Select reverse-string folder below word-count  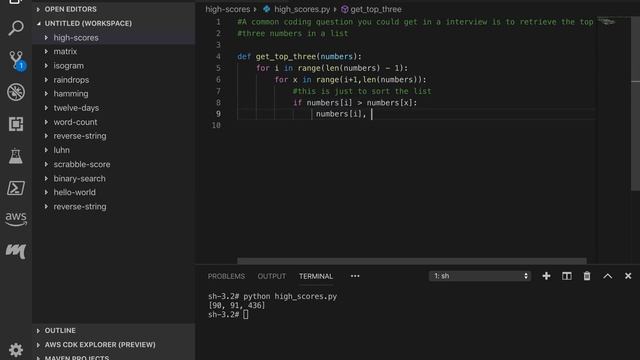coord(114,136)
